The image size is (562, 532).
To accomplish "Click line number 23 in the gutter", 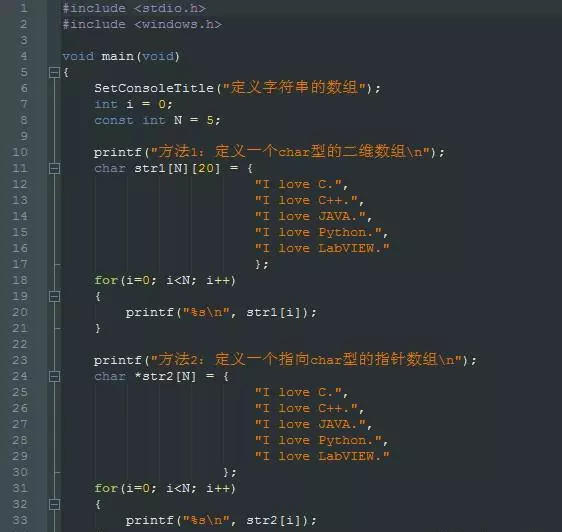I will pos(20,360).
